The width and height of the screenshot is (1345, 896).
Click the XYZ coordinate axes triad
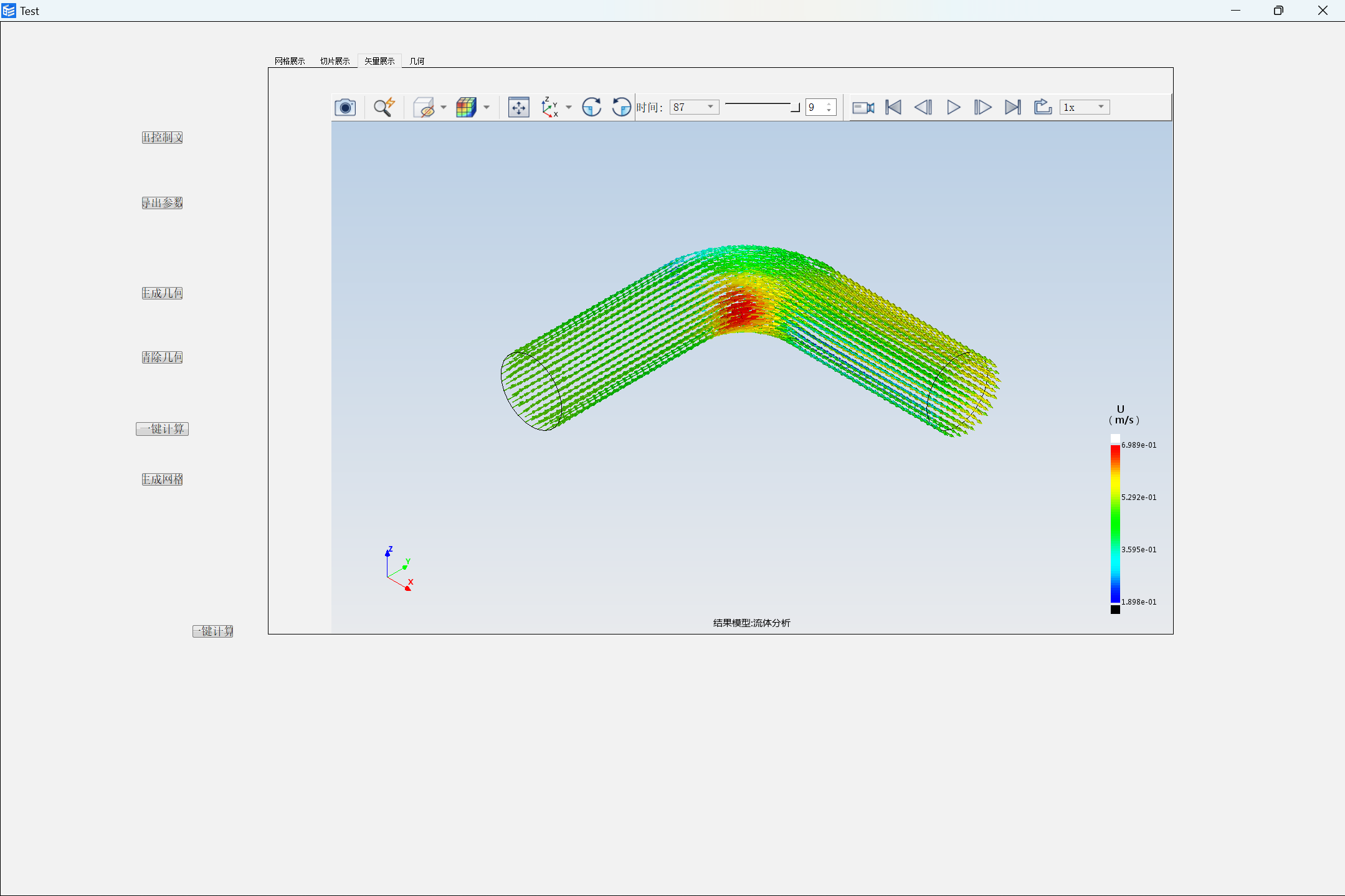(x=399, y=569)
